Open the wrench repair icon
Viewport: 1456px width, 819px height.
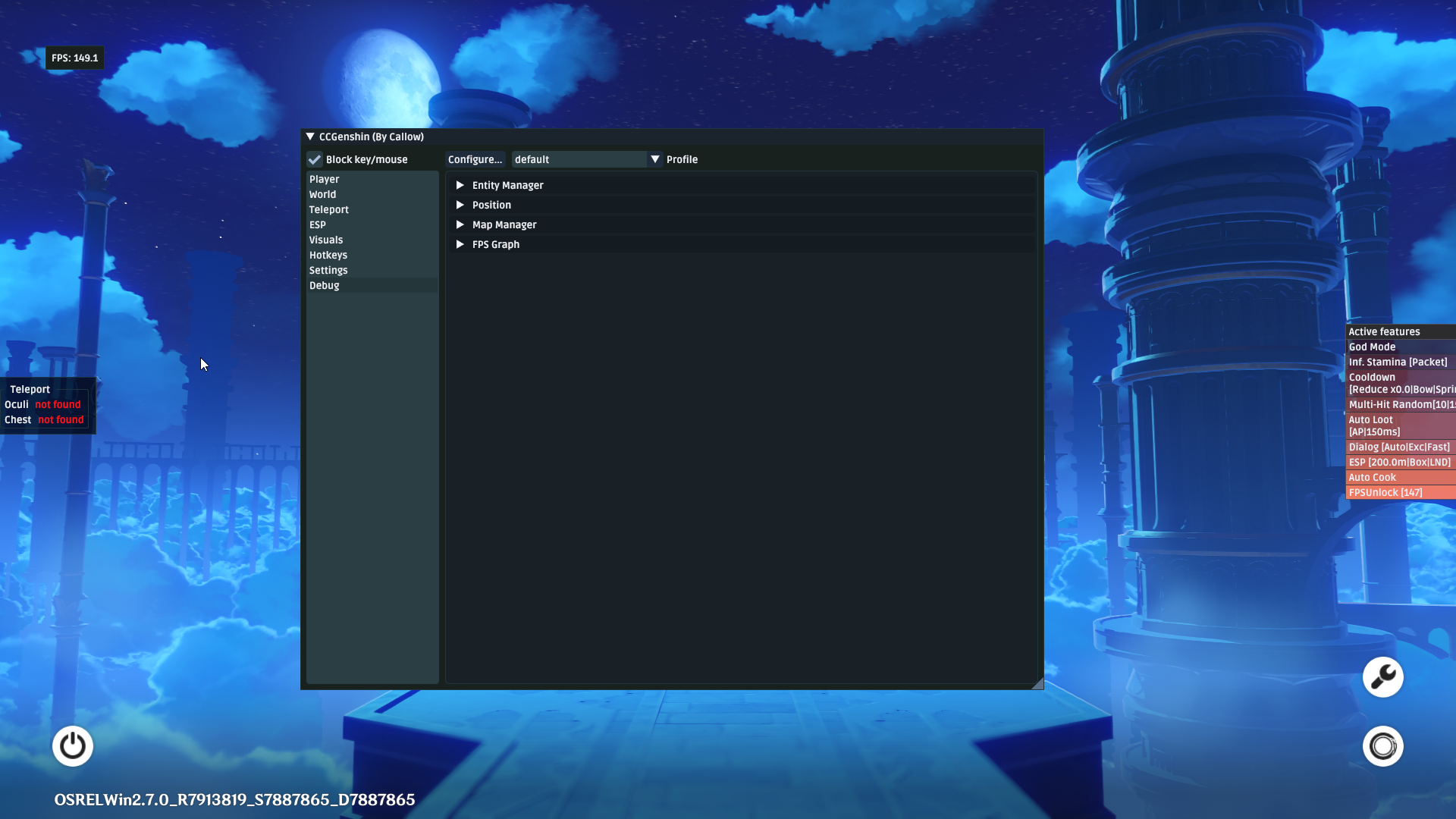coord(1383,677)
